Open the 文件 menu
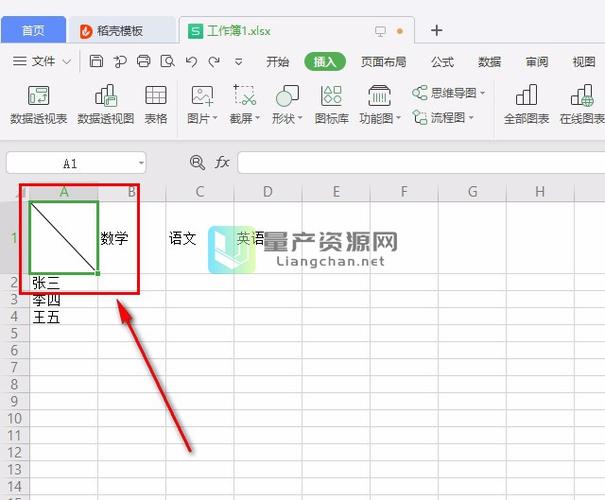The image size is (605, 500). (34, 61)
